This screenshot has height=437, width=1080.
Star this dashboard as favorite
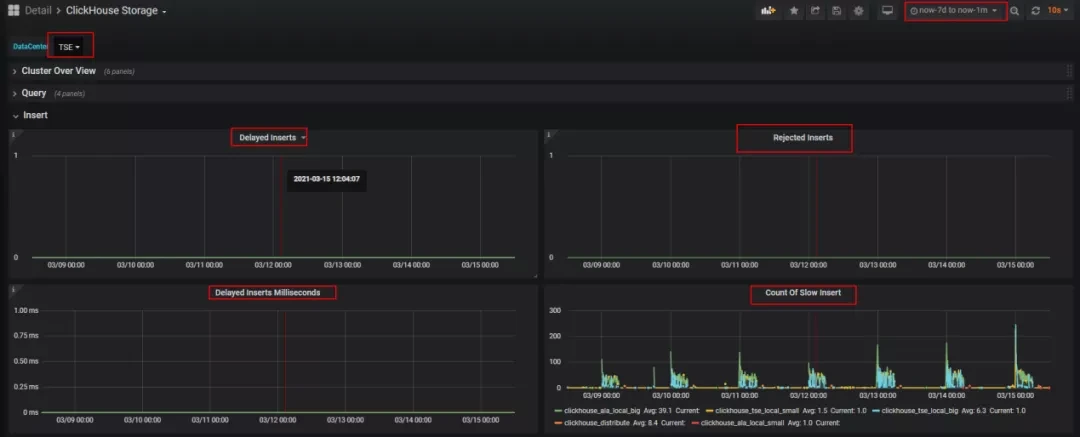tap(794, 11)
